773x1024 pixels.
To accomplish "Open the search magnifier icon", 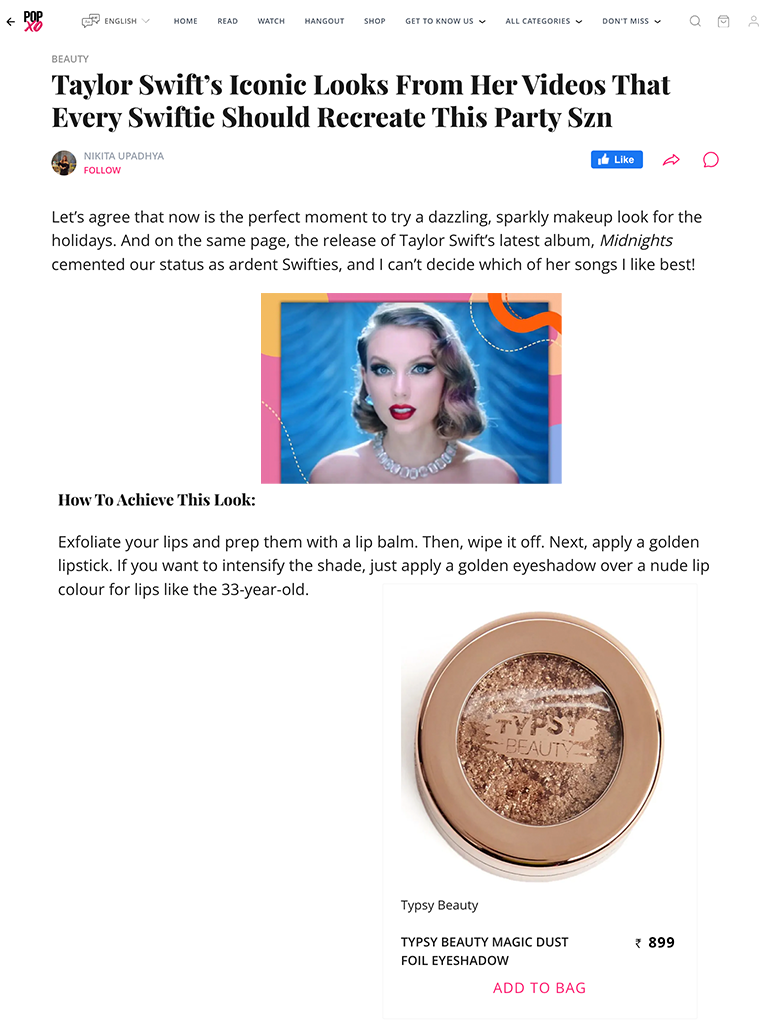I will [x=695, y=21].
